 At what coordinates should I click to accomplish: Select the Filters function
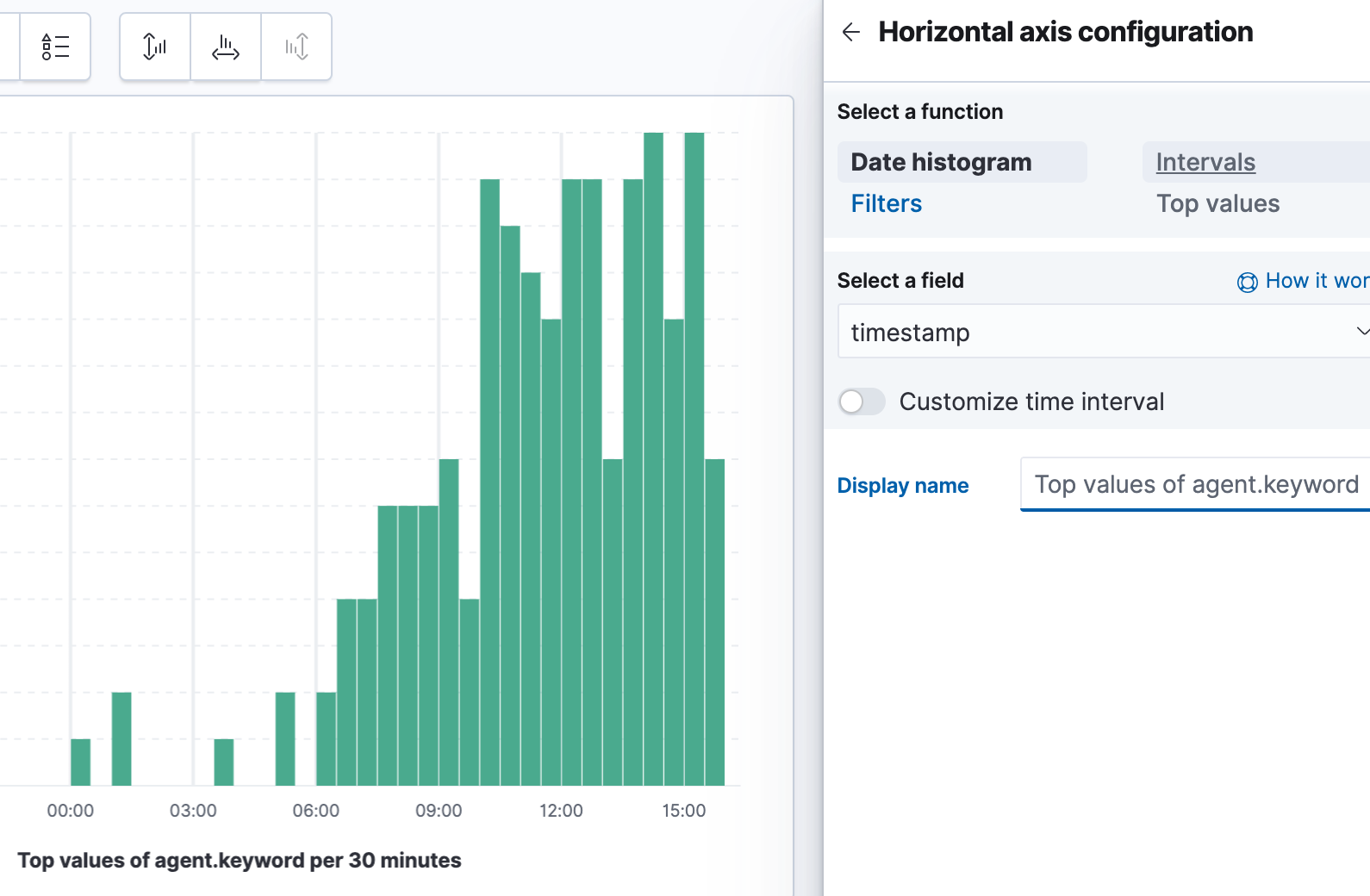pos(886,203)
